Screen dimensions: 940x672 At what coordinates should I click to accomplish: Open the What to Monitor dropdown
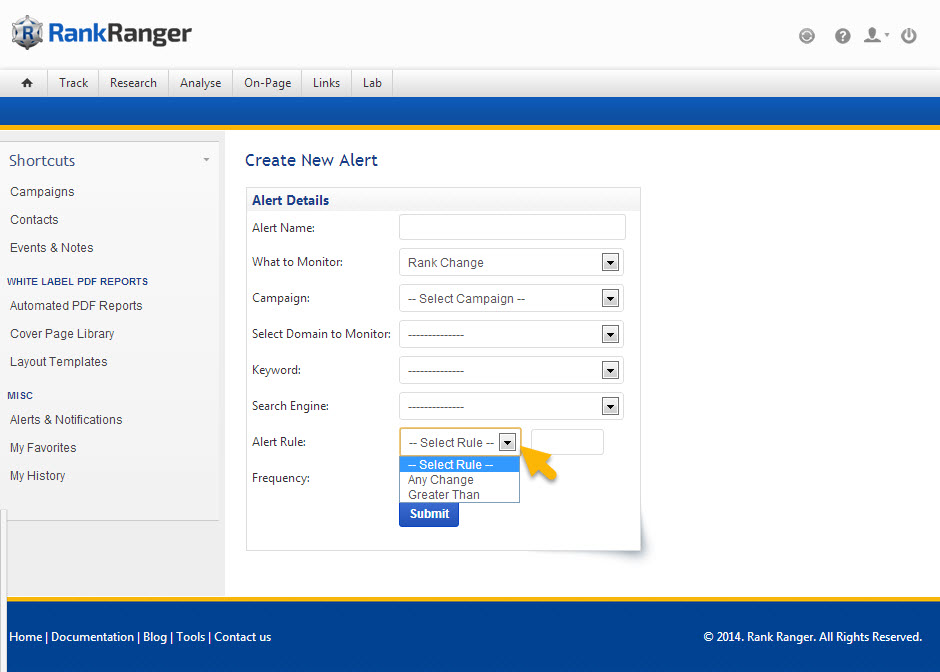point(511,263)
